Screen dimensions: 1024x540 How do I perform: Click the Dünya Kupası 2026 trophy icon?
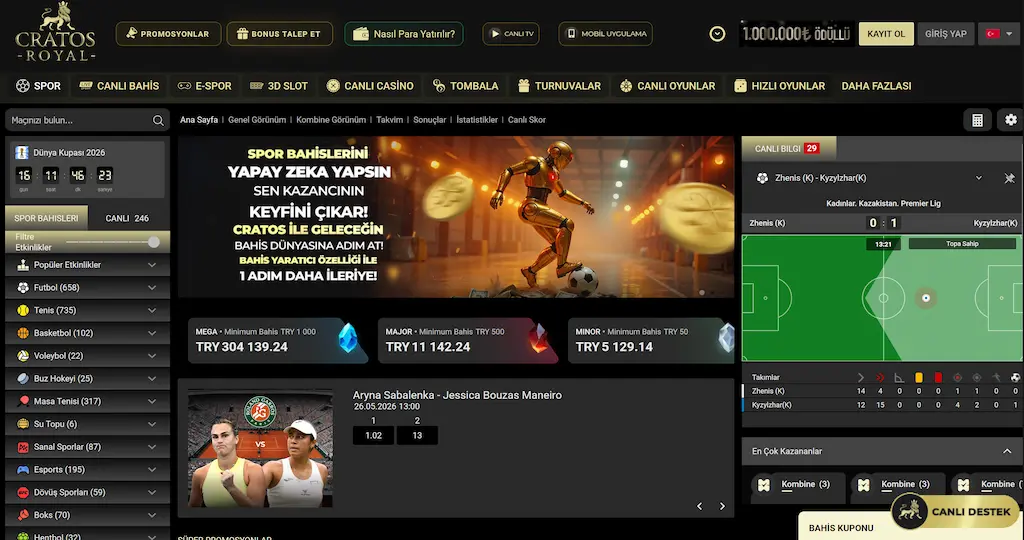22,153
